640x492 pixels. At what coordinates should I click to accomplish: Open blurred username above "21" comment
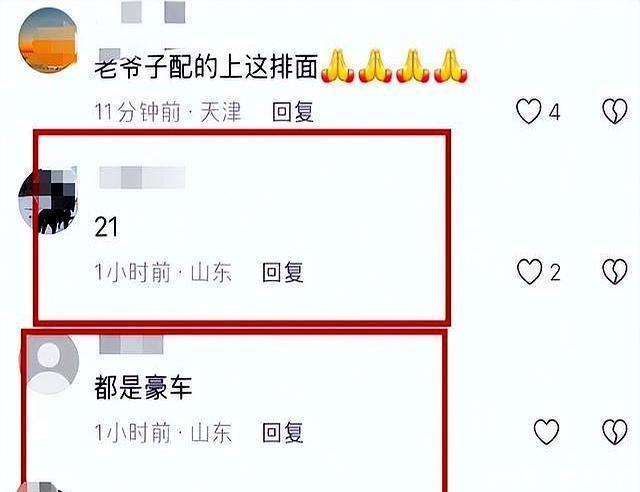(142, 177)
